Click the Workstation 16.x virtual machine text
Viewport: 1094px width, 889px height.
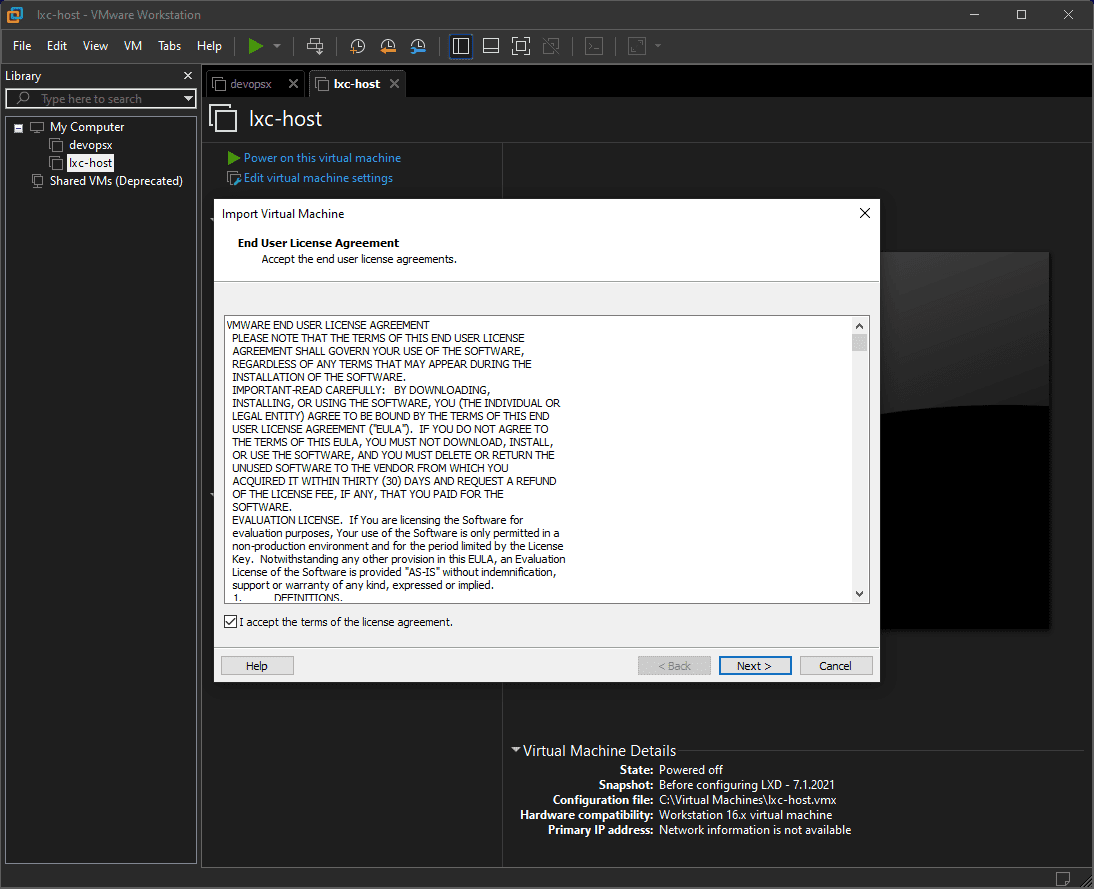coord(745,815)
